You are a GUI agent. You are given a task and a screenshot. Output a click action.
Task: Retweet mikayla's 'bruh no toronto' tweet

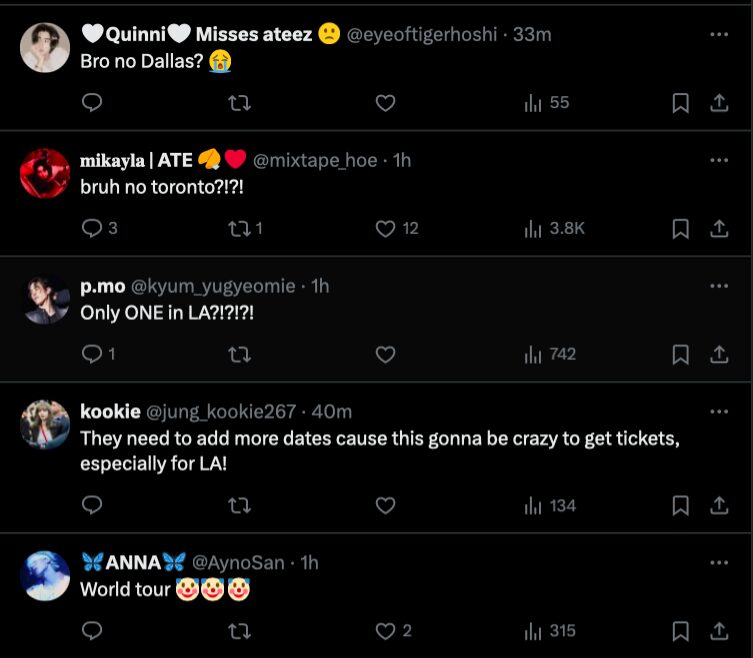(239, 229)
